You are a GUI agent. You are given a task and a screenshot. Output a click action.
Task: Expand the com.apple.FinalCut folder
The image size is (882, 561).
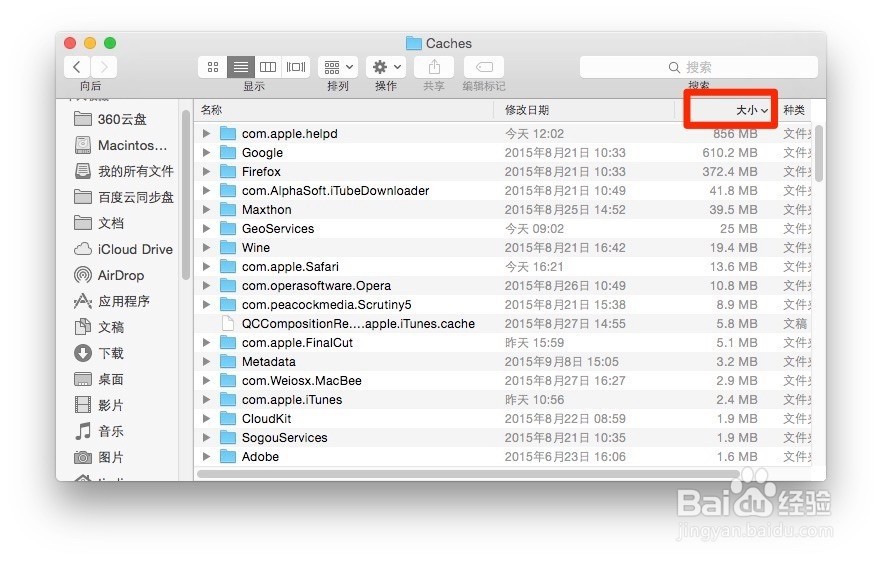coord(206,342)
